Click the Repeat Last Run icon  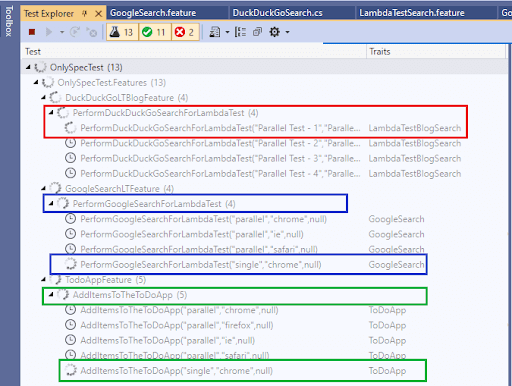point(75,32)
